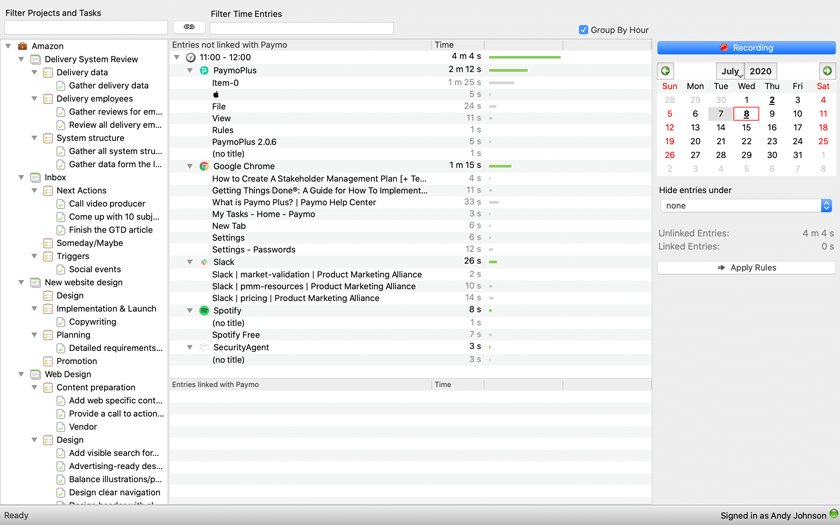Select the Content preparation task list
The height and width of the screenshot is (525, 840).
point(96,387)
